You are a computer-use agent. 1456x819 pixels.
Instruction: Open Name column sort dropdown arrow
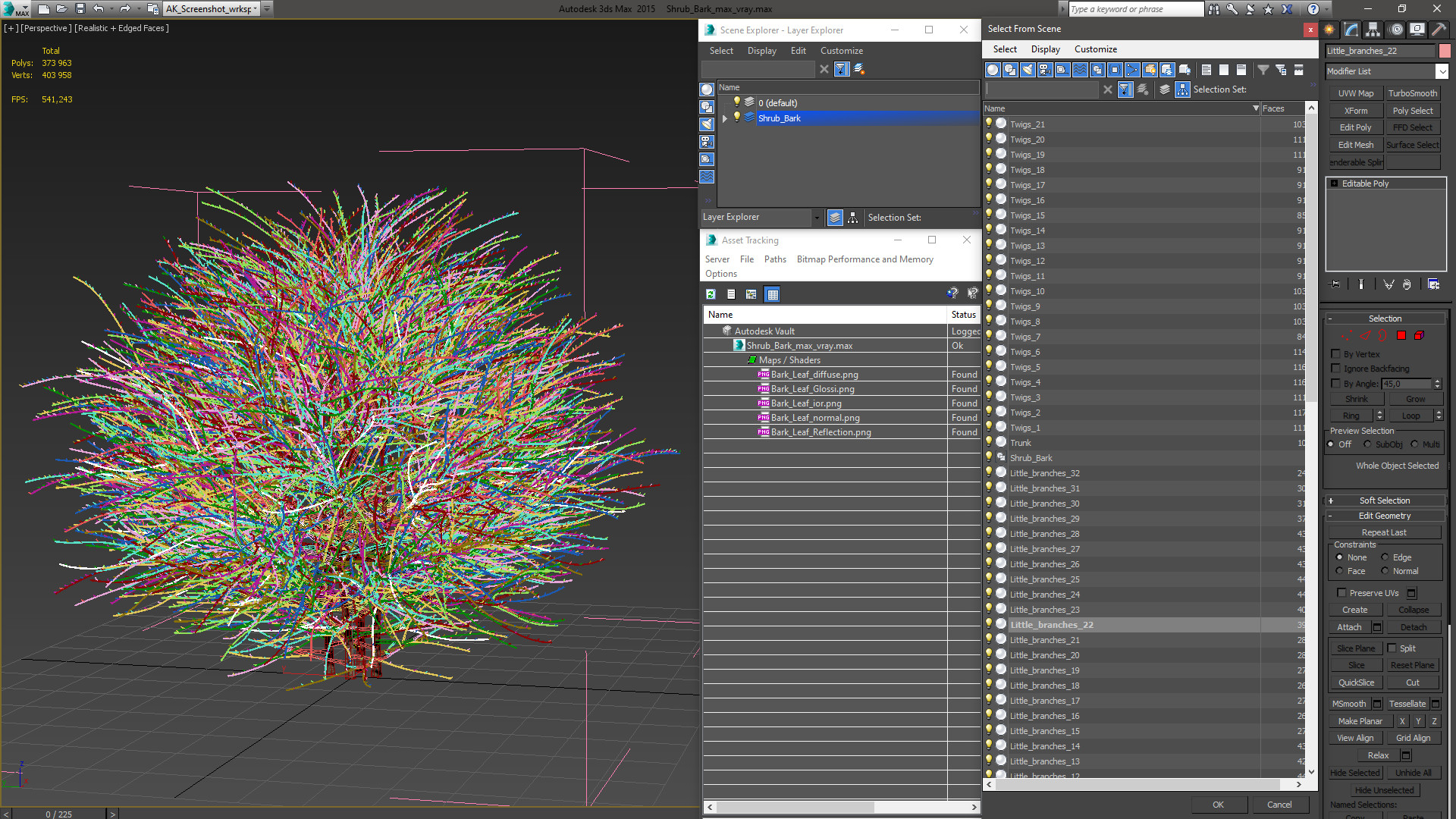1256,108
